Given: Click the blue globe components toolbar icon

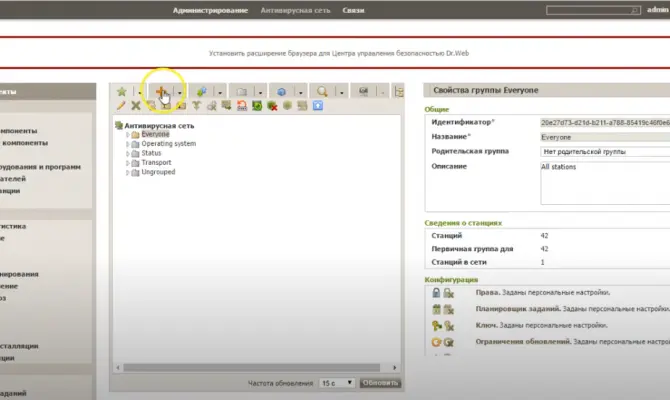Looking at the screenshot, I should point(281,91).
